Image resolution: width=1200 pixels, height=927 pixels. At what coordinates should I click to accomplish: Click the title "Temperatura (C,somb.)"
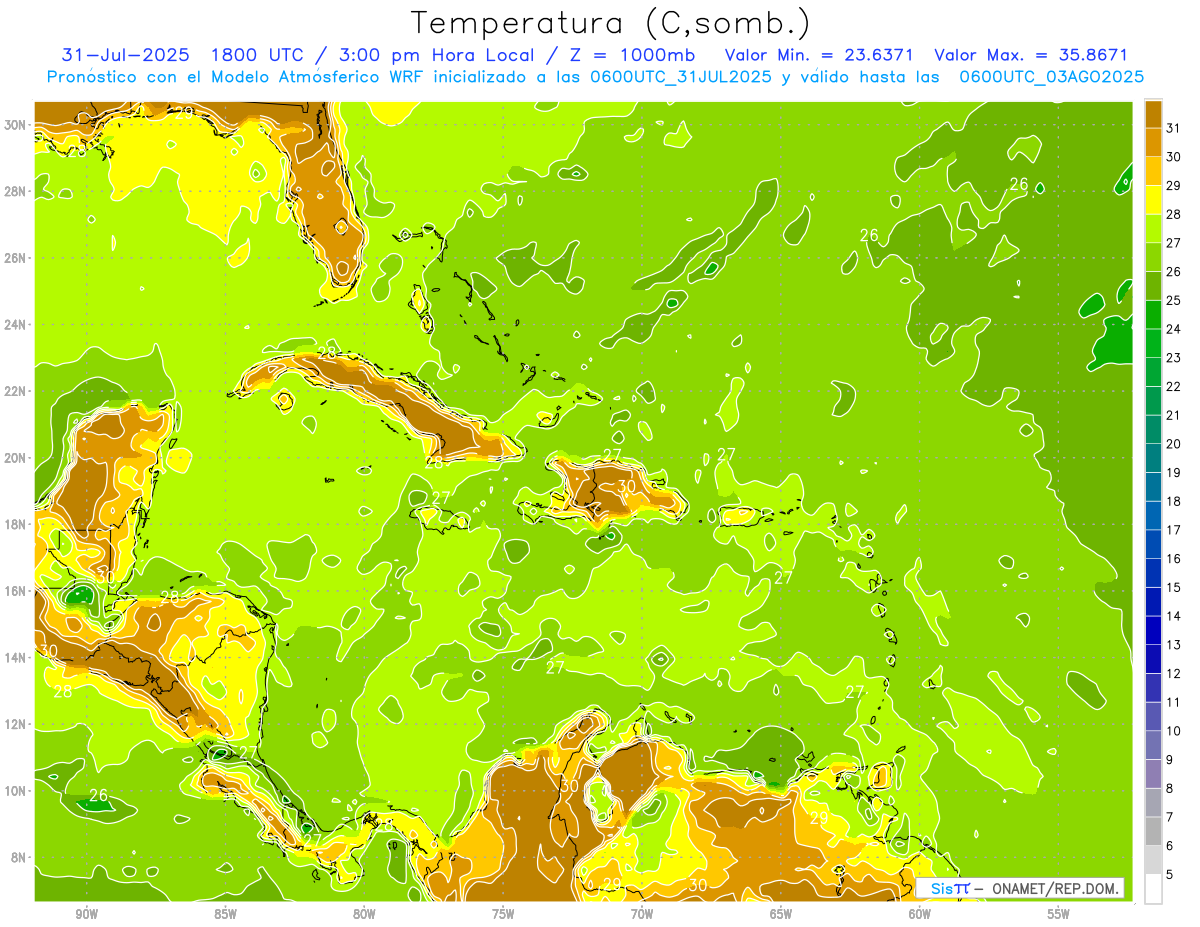tap(610, 23)
